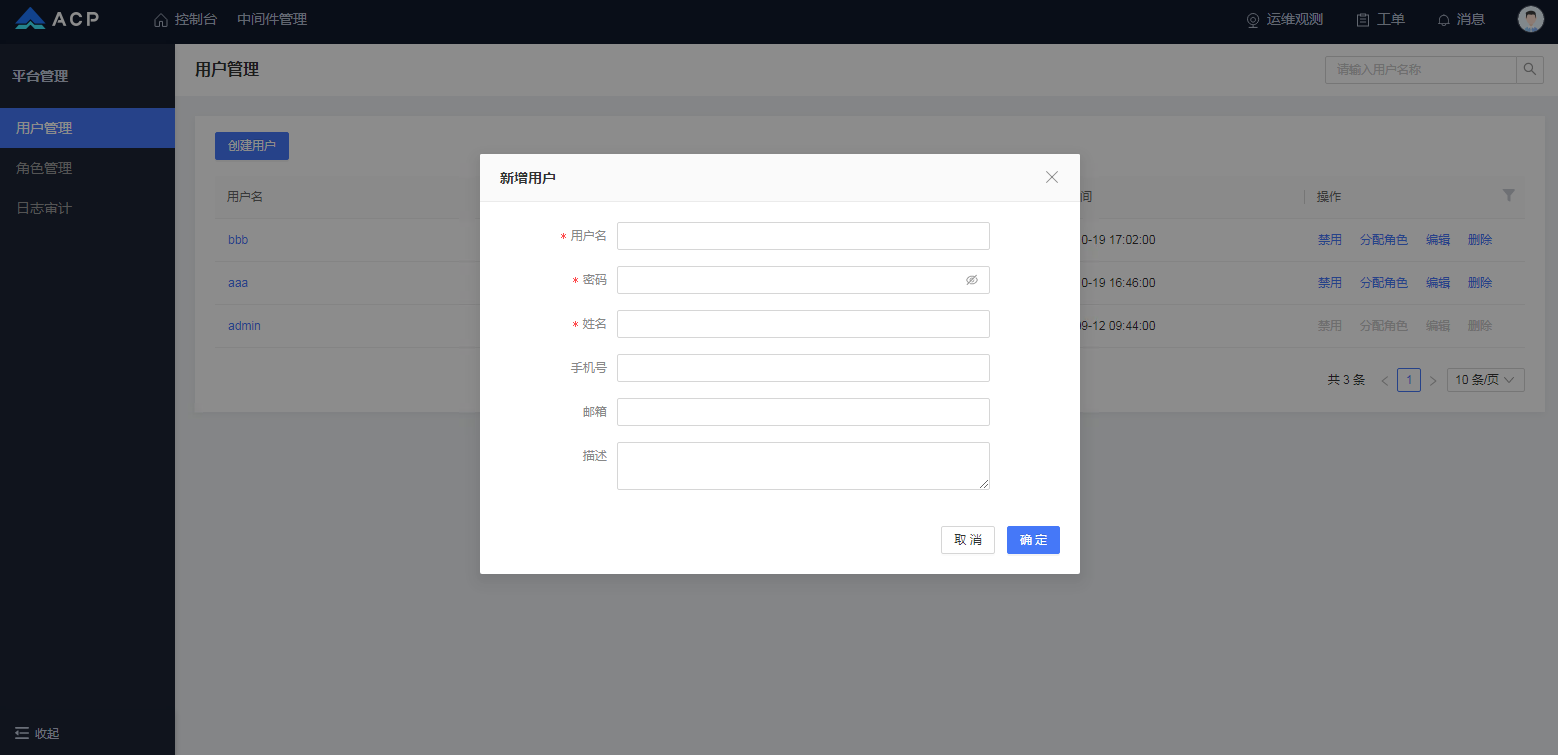This screenshot has width=1558, height=755.
Task: Open the table filter funnel icon
Action: click(1509, 196)
